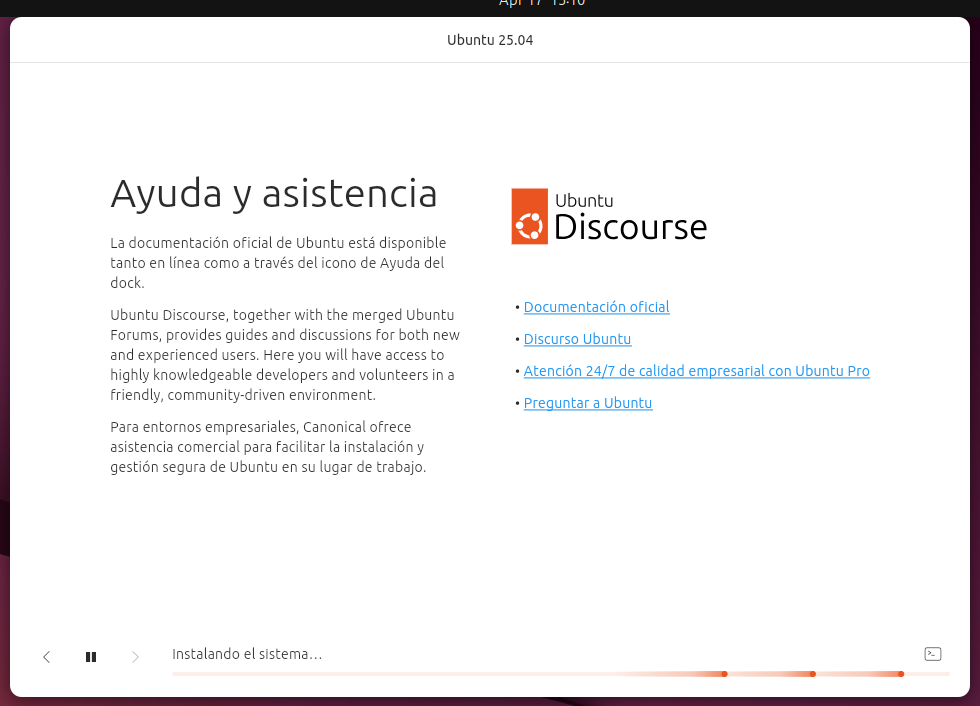Open the Documentación oficial link
The width and height of the screenshot is (980, 706).
pyautogui.click(x=596, y=307)
